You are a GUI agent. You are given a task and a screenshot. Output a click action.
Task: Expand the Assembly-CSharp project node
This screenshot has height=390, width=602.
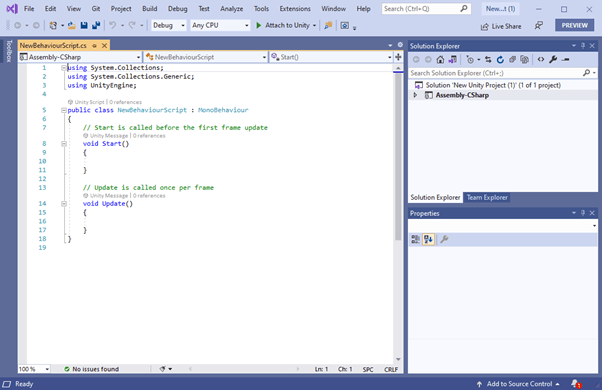click(415, 95)
